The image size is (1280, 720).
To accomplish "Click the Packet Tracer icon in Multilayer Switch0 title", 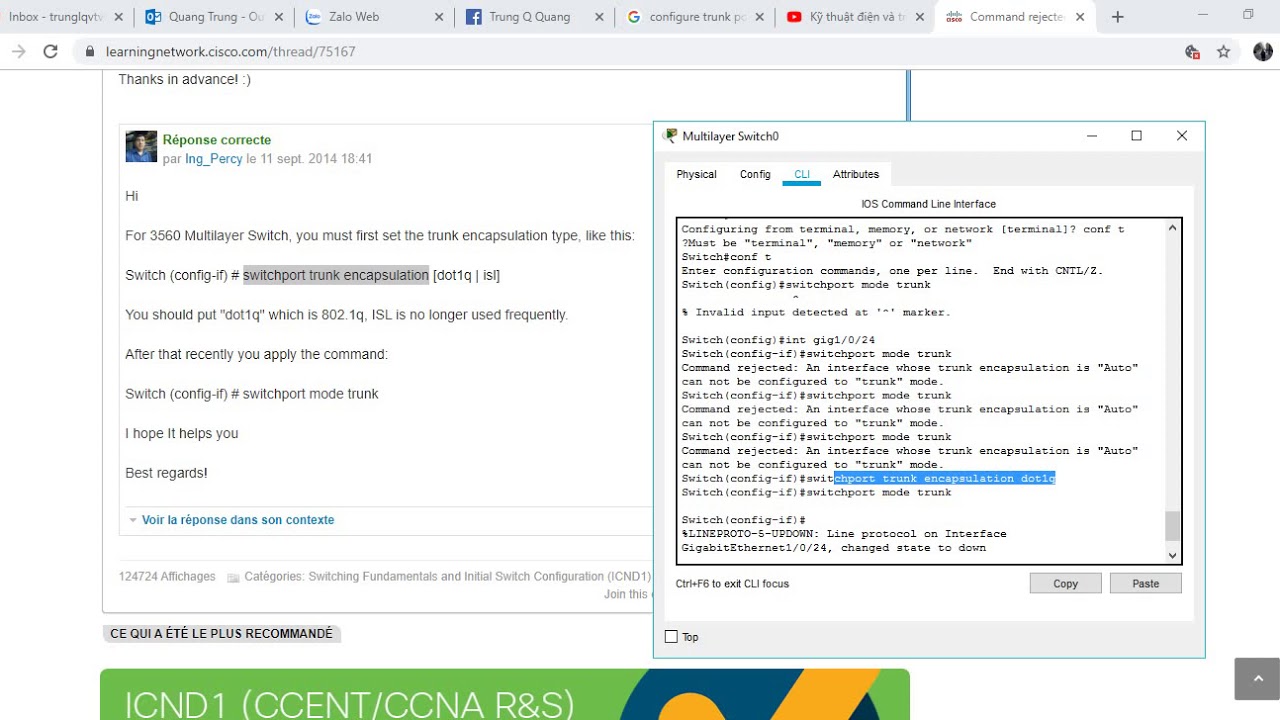I will click(x=670, y=136).
